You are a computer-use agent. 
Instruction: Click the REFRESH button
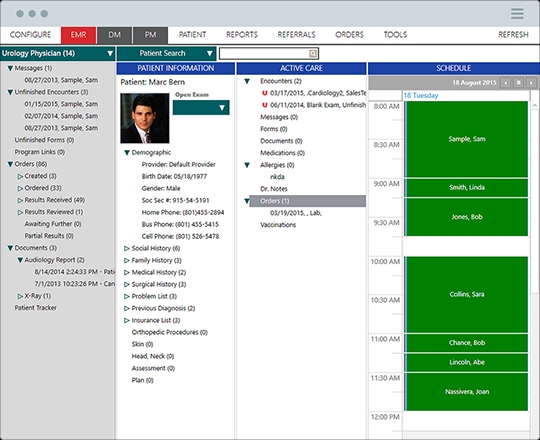(513, 35)
